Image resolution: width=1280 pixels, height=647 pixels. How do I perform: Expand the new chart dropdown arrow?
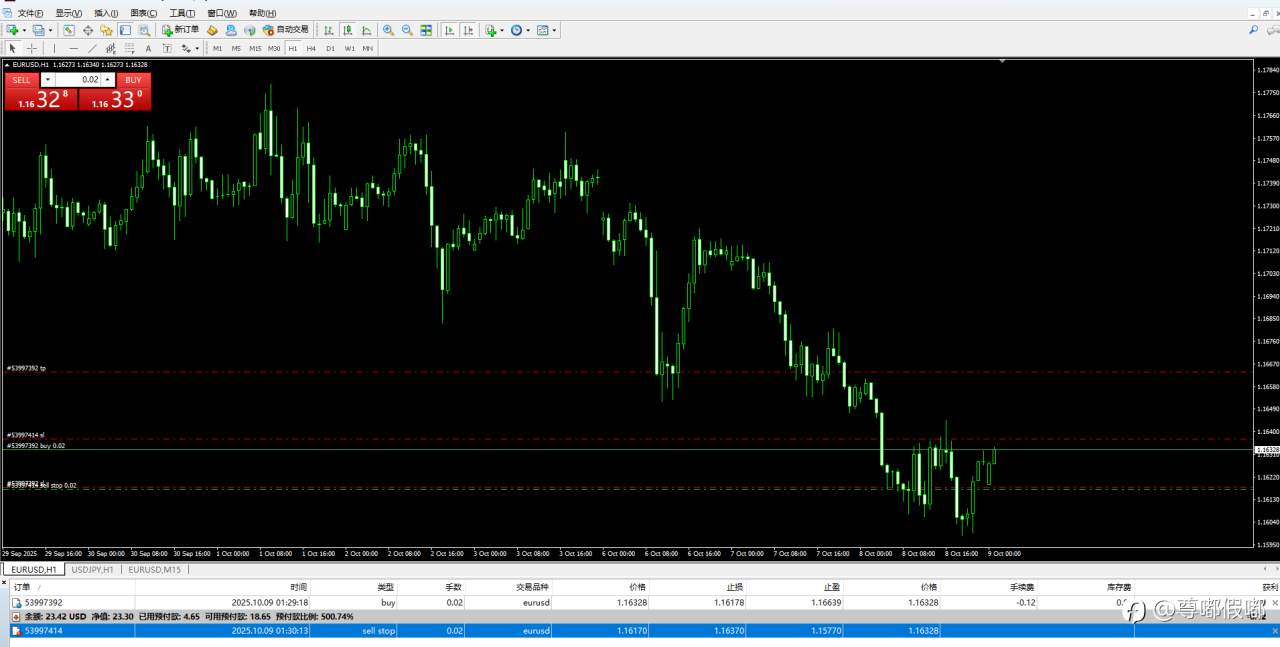(24, 30)
